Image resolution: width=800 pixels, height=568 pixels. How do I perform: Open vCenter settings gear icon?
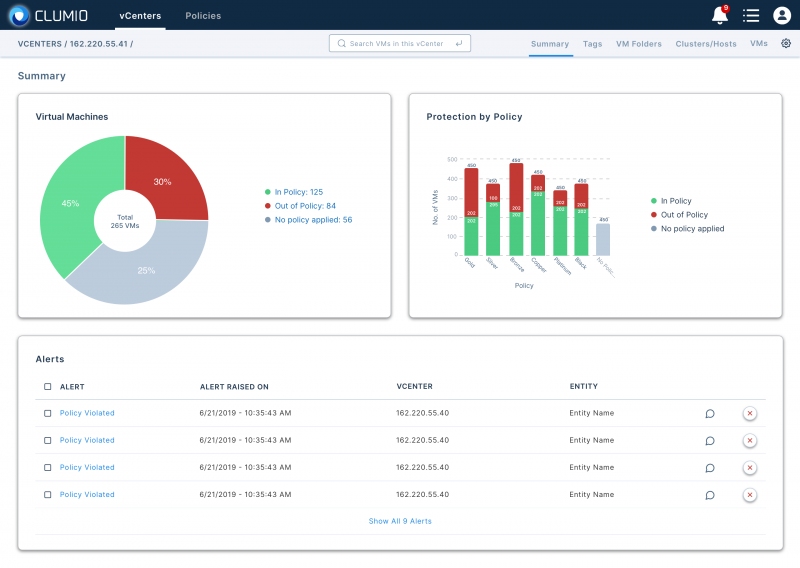pyautogui.click(x=786, y=43)
